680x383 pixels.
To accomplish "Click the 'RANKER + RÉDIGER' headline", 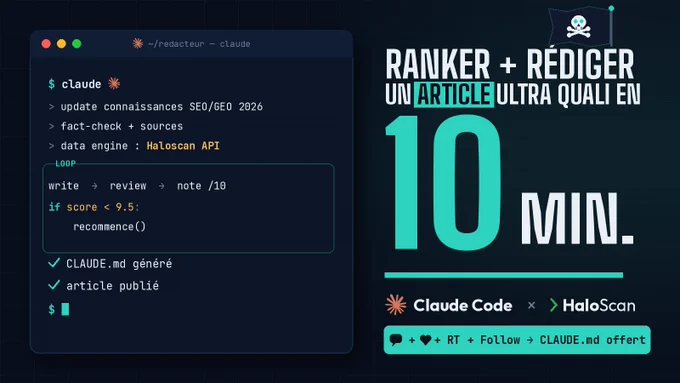I will [510, 64].
